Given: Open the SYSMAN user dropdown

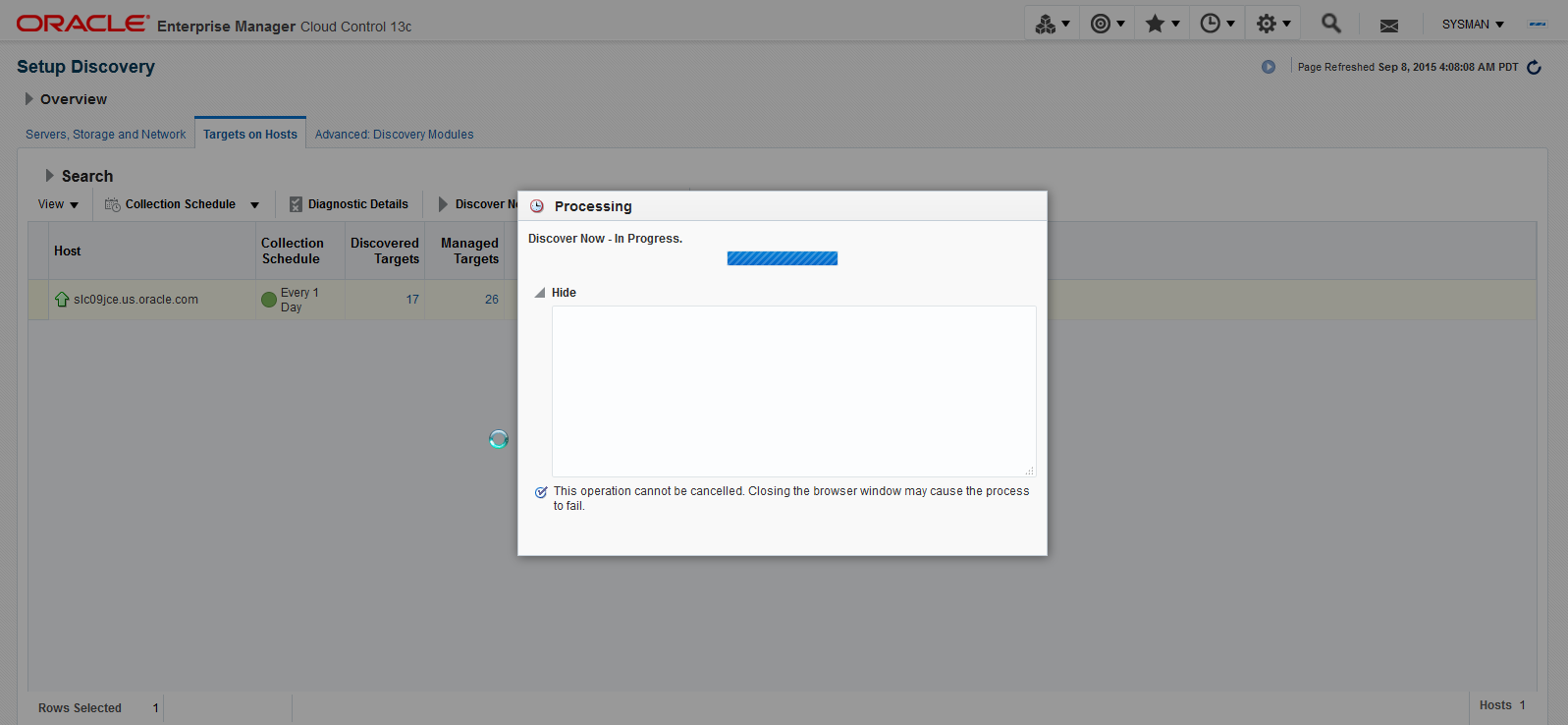Looking at the screenshot, I should 1473,25.
